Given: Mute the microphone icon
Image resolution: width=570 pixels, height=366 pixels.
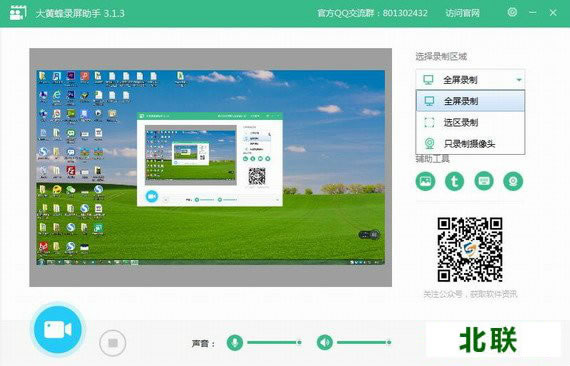Looking at the screenshot, I should [234, 342].
